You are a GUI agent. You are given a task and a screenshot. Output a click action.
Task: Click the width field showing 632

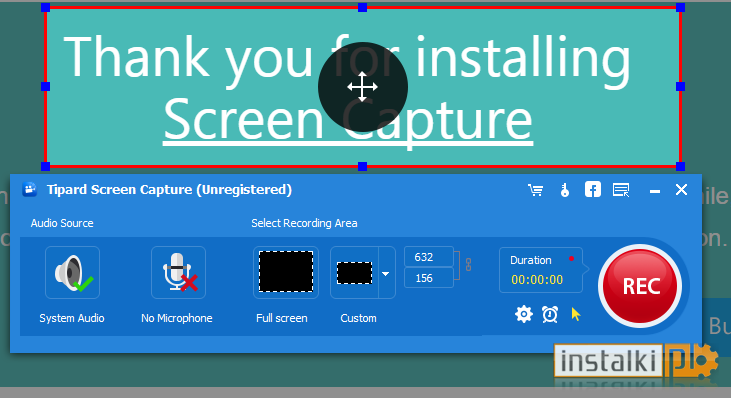429,257
